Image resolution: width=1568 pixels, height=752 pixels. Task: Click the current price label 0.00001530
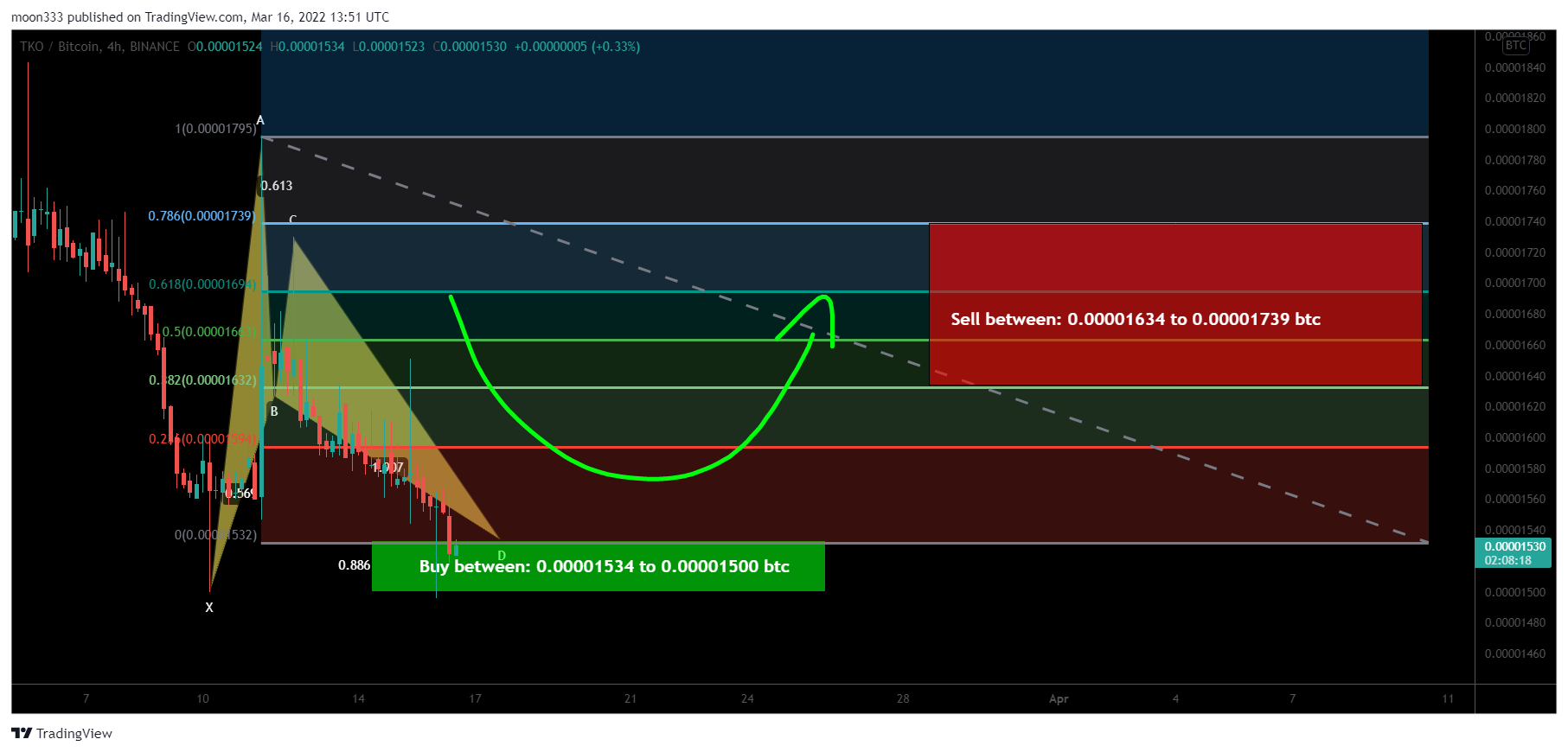tap(1514, 546)
